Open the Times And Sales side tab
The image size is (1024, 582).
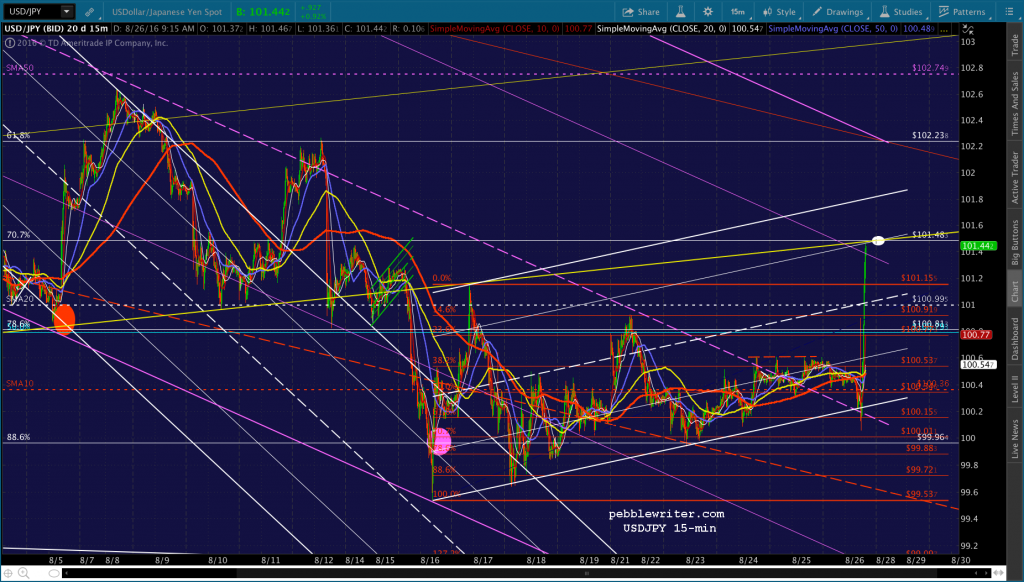1015,104
